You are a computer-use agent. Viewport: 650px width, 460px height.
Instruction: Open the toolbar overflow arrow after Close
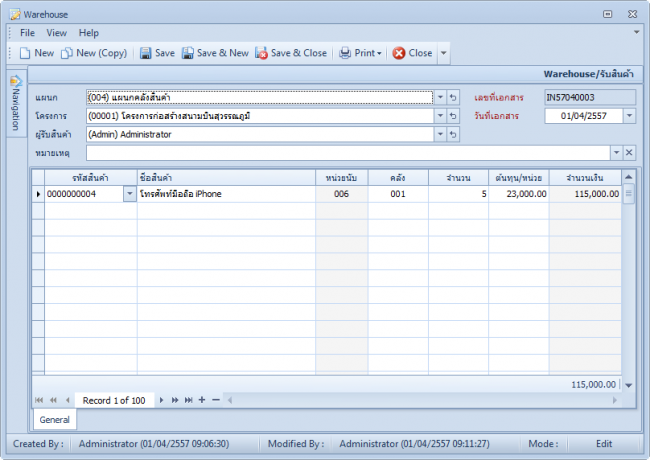click(444, 53)
